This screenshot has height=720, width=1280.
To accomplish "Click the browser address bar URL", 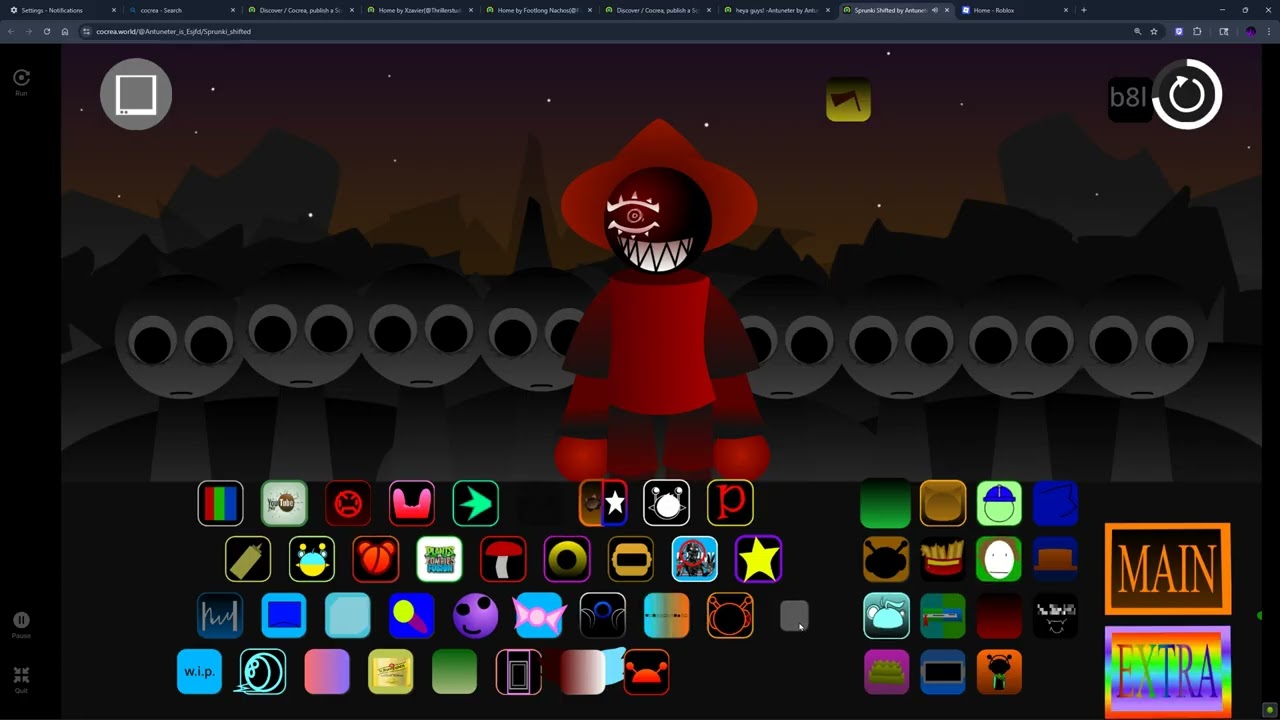I will point(173,31).
